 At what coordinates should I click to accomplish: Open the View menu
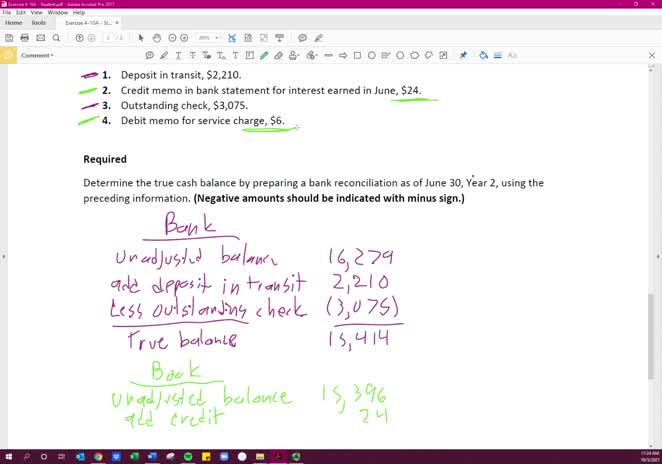click(37, 13)
